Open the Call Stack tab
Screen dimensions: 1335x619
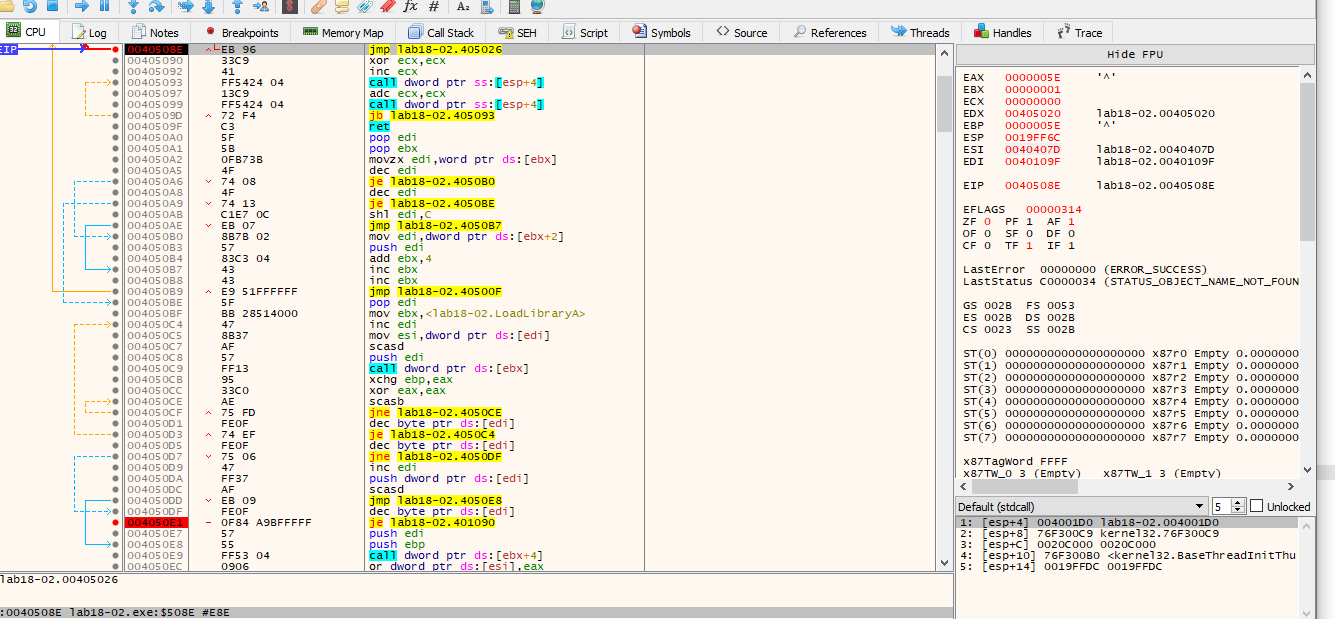pyautogui.click(x=441, y=32)
